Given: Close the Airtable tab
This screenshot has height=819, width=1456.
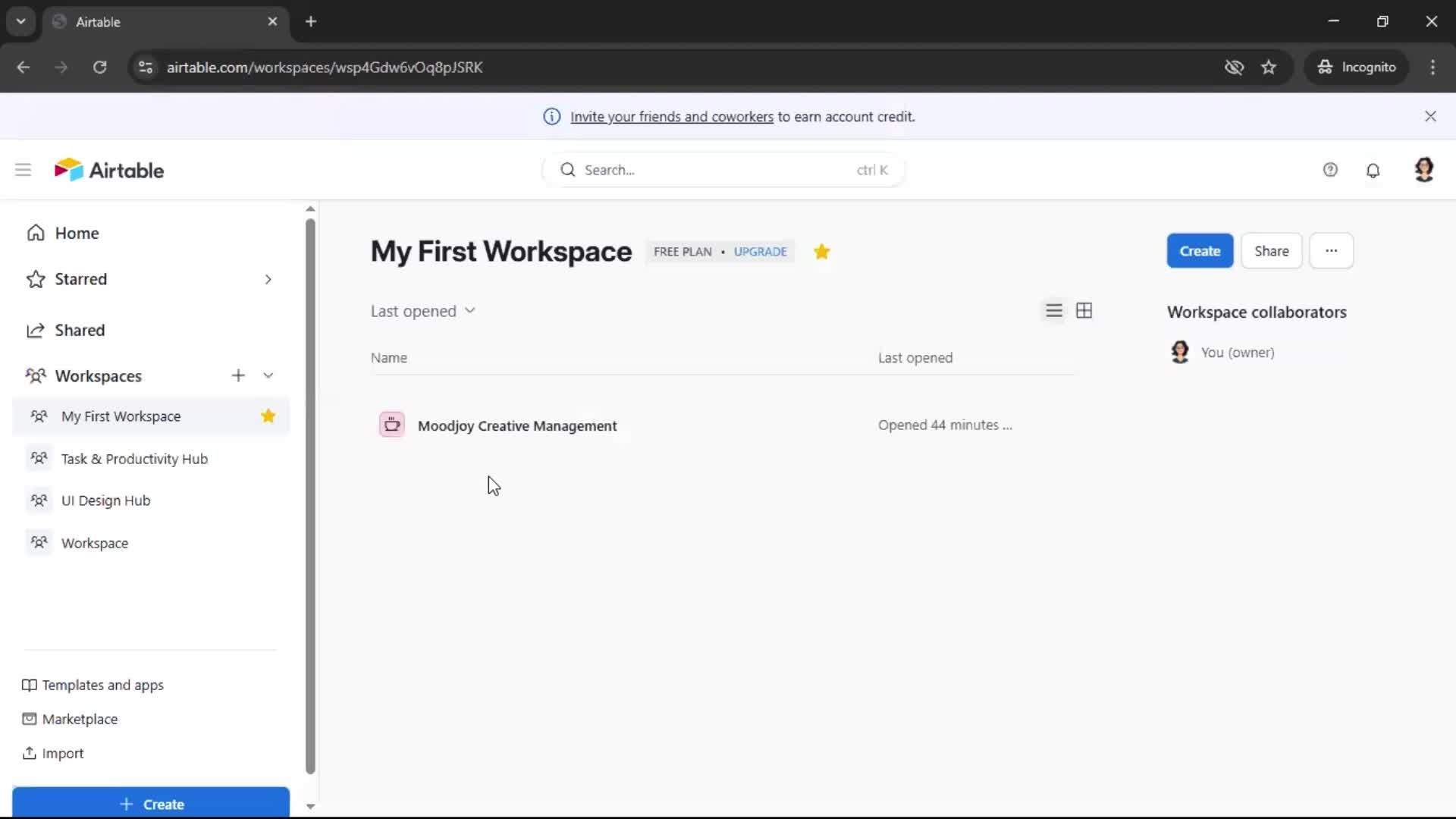Looking at the screenshot, I should click(272, 21).
